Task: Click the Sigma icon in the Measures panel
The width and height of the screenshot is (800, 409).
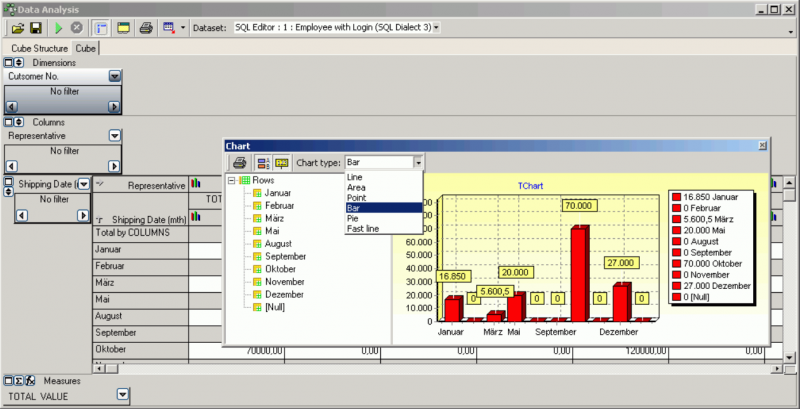Action: [x=18, y=380]
